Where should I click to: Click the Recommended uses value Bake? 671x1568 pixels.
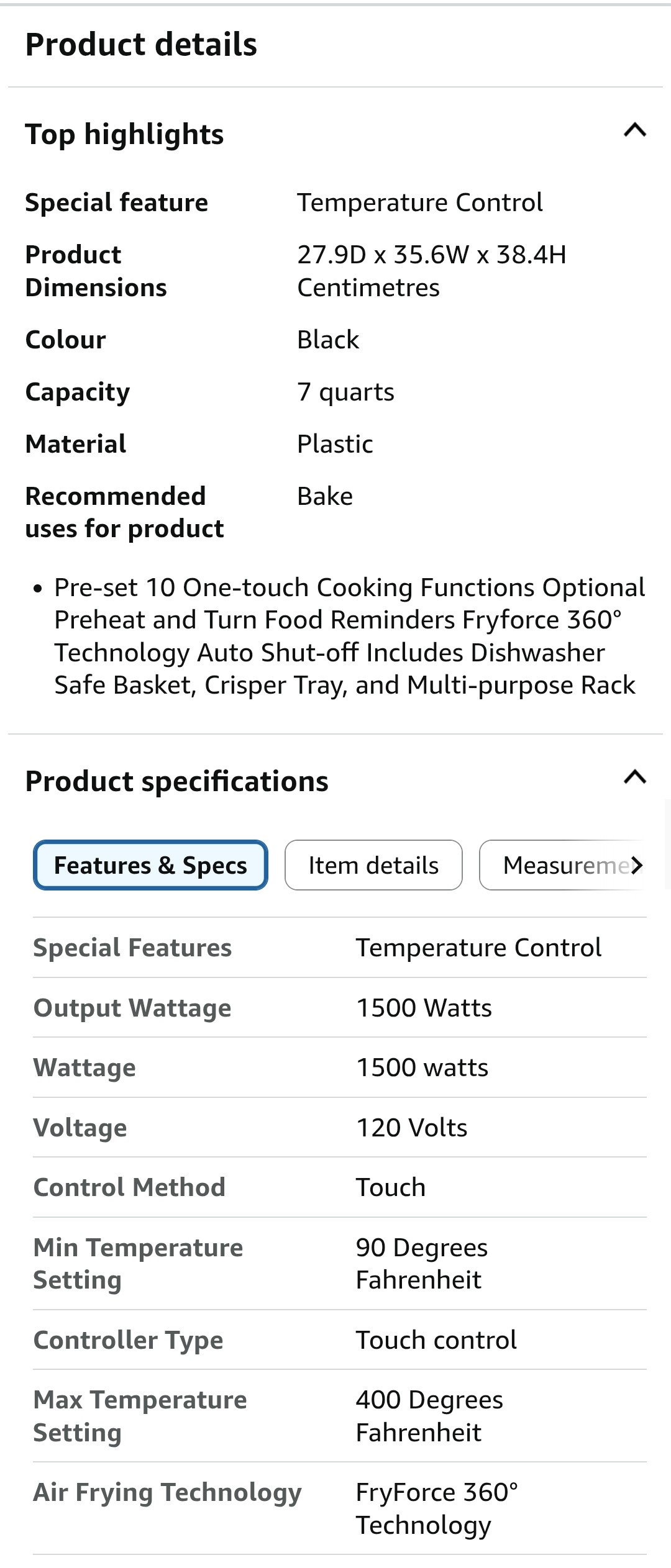tap(325, 496)
